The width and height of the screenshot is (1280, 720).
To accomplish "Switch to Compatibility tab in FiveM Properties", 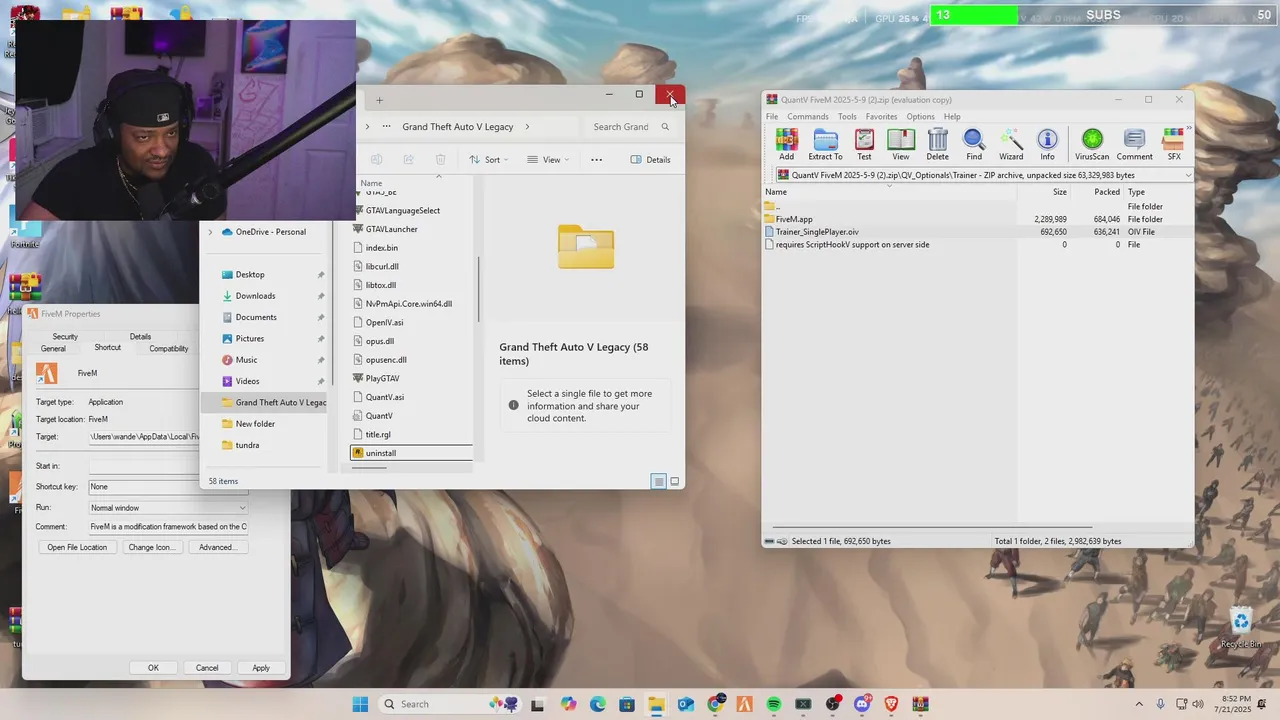I will click(x=169, y=349).
